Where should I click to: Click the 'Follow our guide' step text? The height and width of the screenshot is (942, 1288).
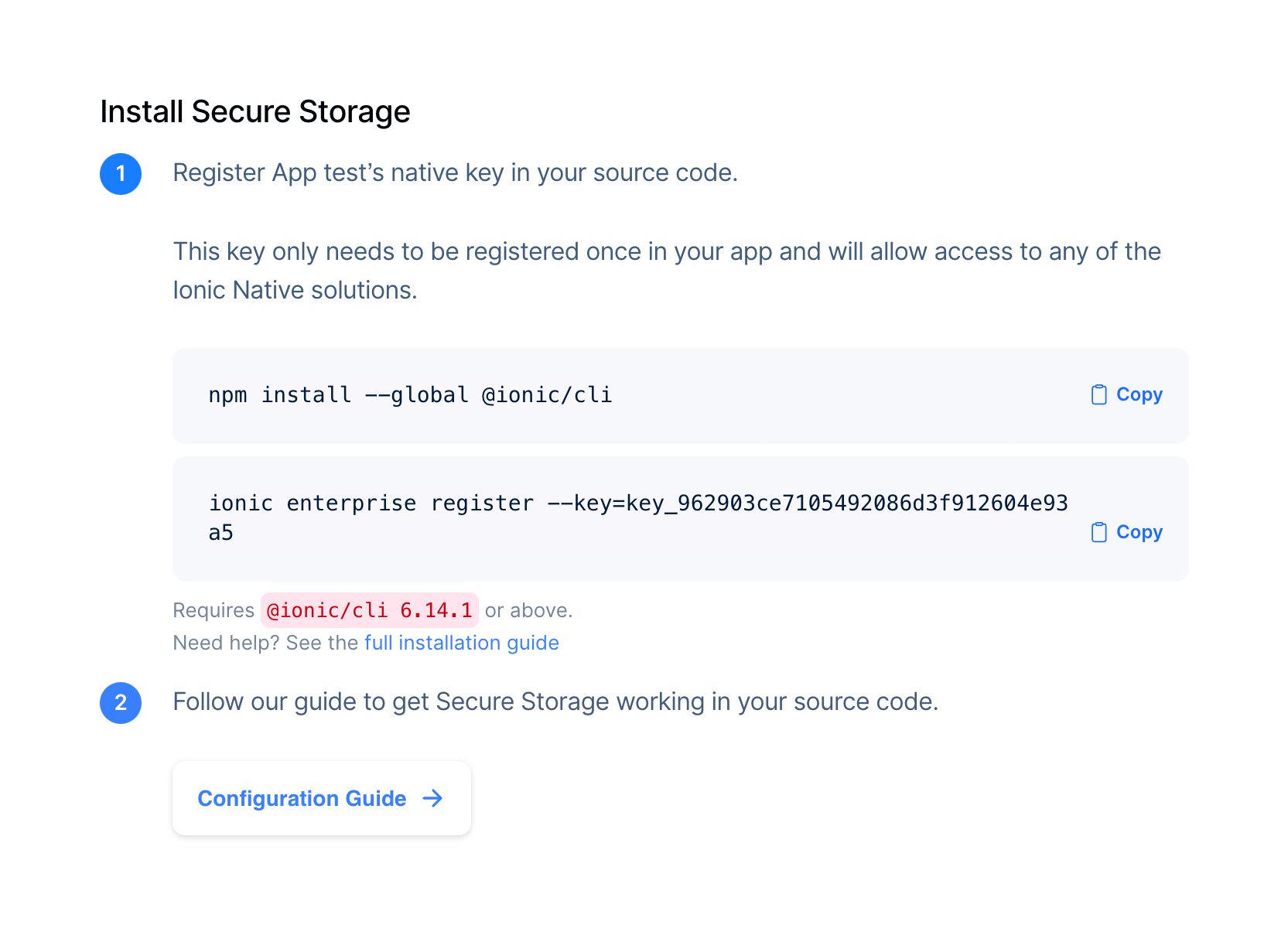555,701
